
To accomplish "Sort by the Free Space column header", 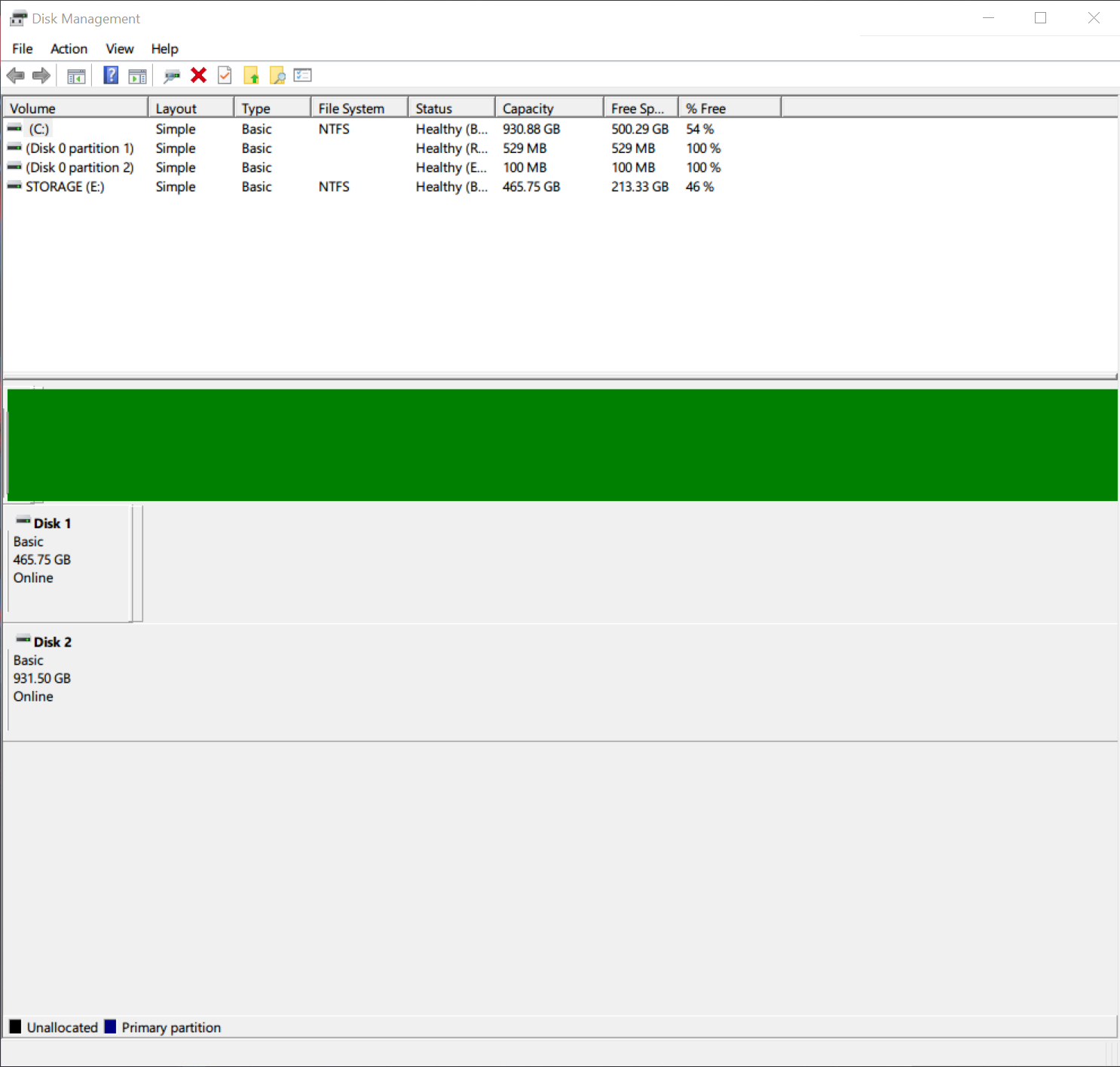I will pyautogui.click(x=641, y=108).
